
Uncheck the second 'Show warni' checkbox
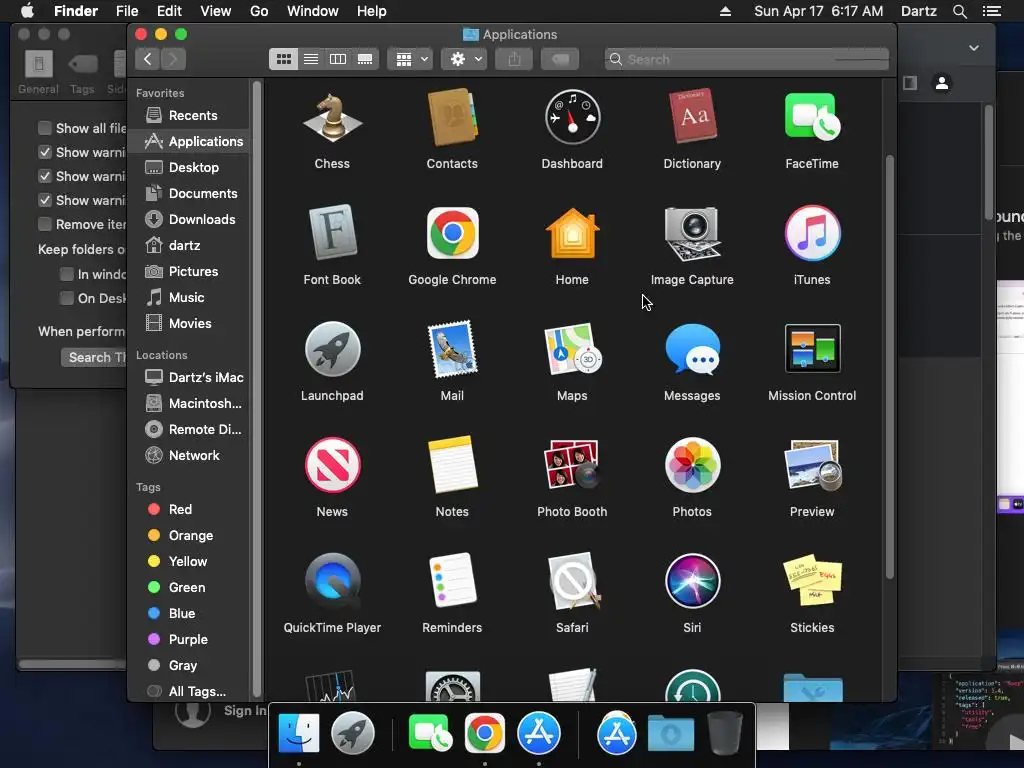44,176
